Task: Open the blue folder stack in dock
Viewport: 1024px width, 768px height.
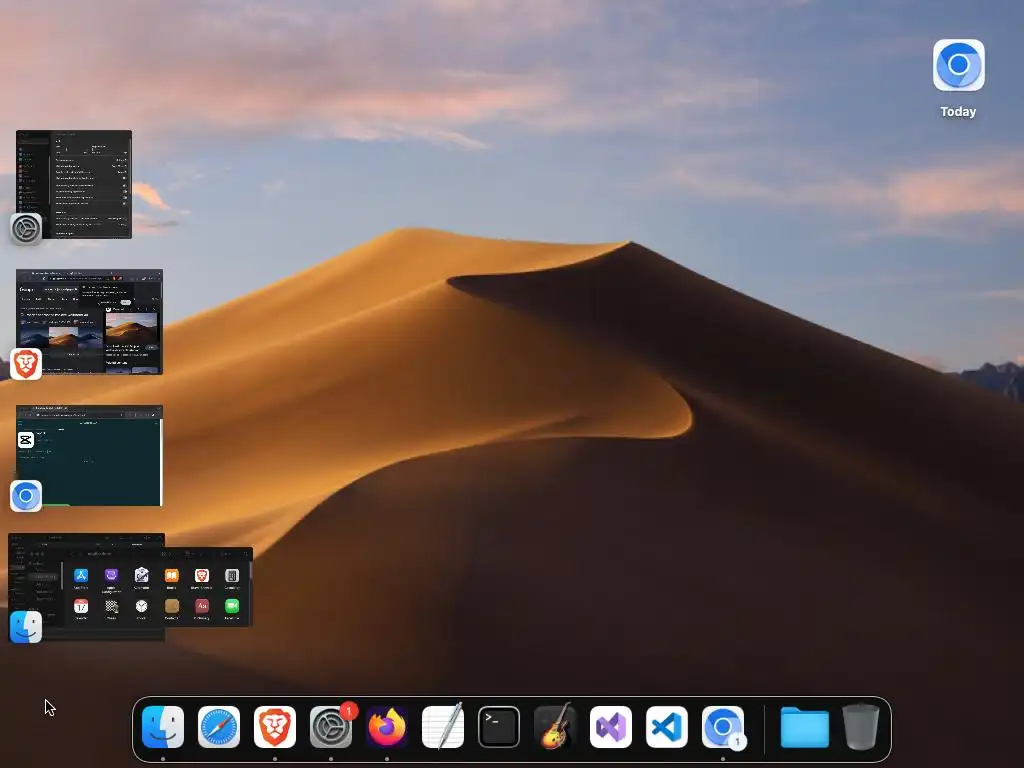Action: (805, 727)
